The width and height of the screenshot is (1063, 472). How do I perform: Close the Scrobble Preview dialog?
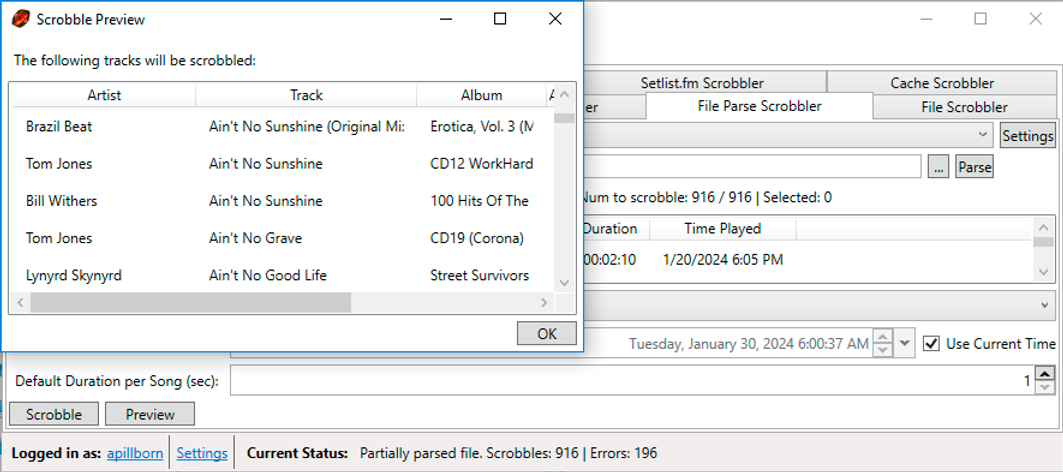[x=555, y=20]
